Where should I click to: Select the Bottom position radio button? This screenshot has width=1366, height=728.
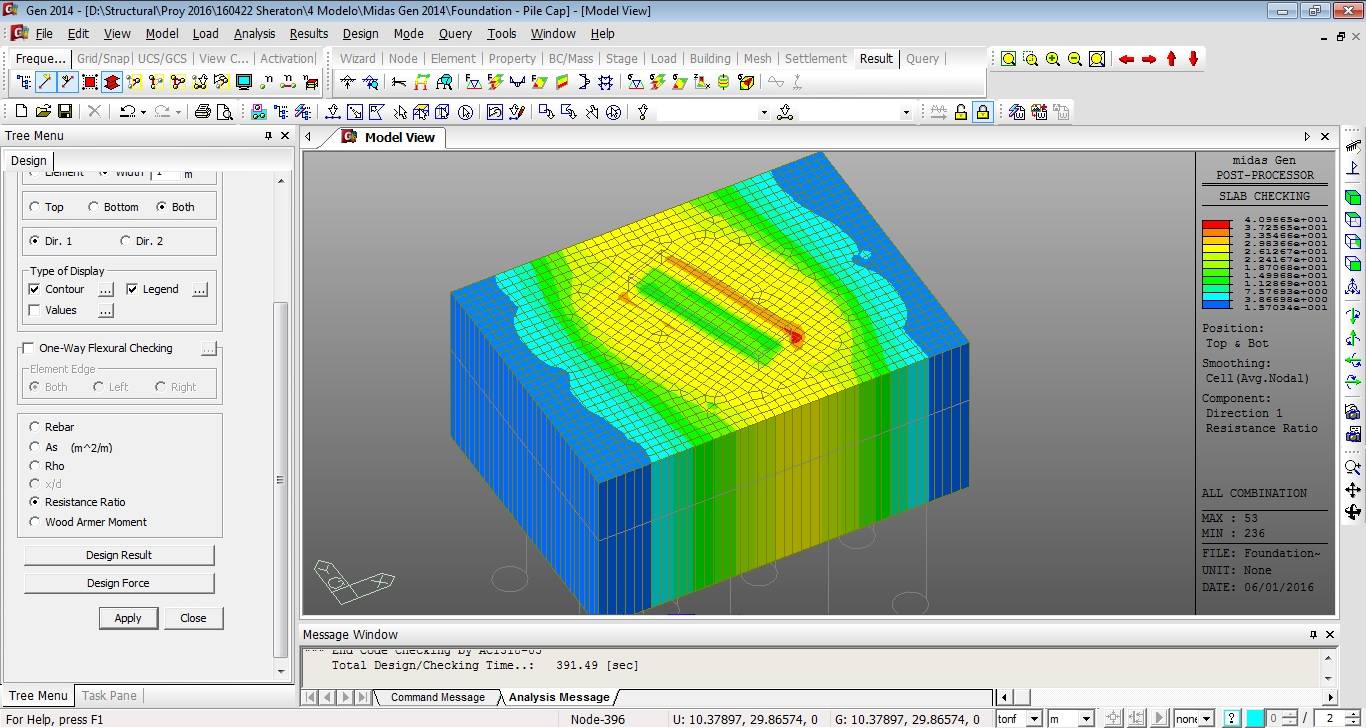(94, 207)
